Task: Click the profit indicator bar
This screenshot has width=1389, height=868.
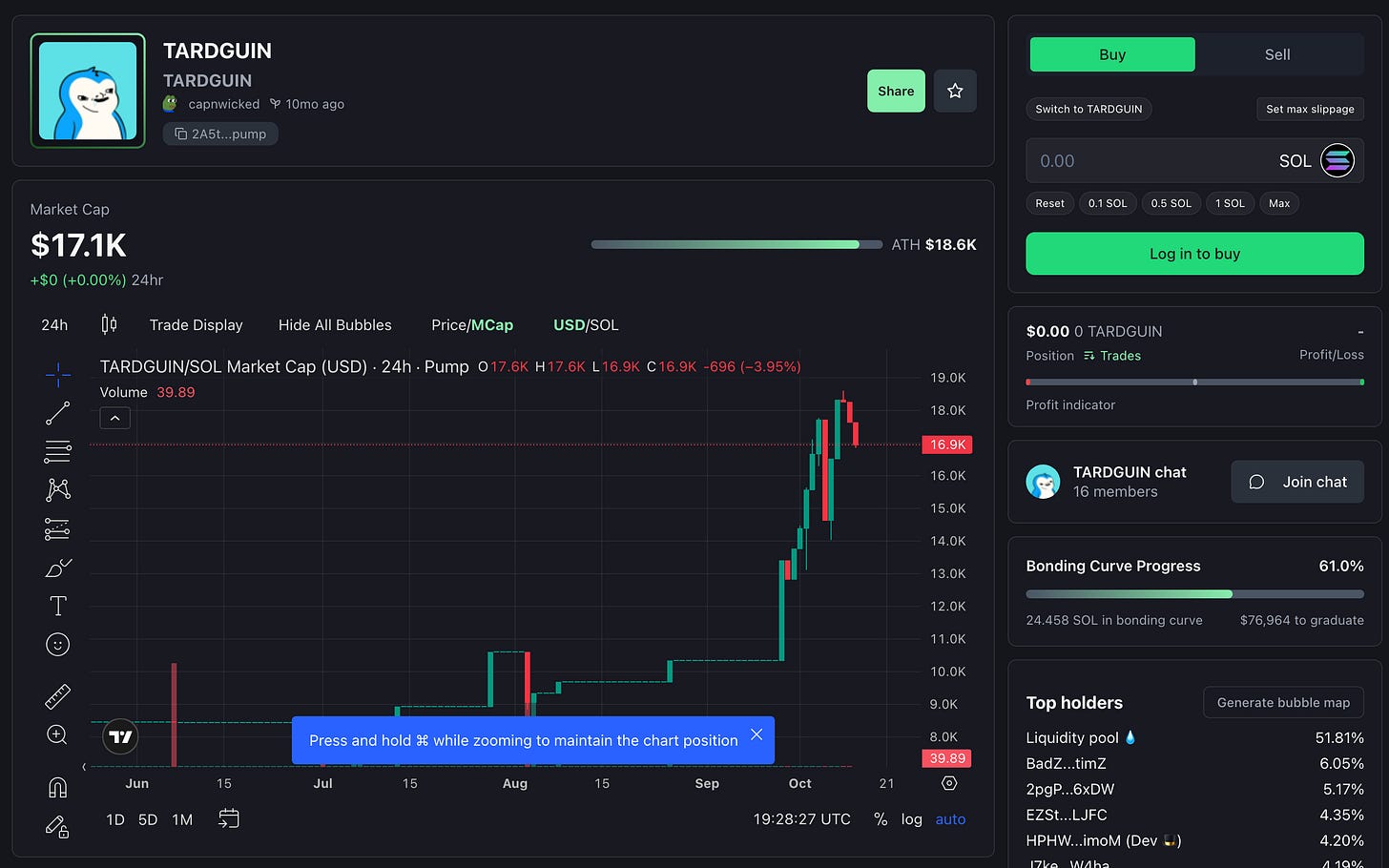Action: click(1194, 382)
